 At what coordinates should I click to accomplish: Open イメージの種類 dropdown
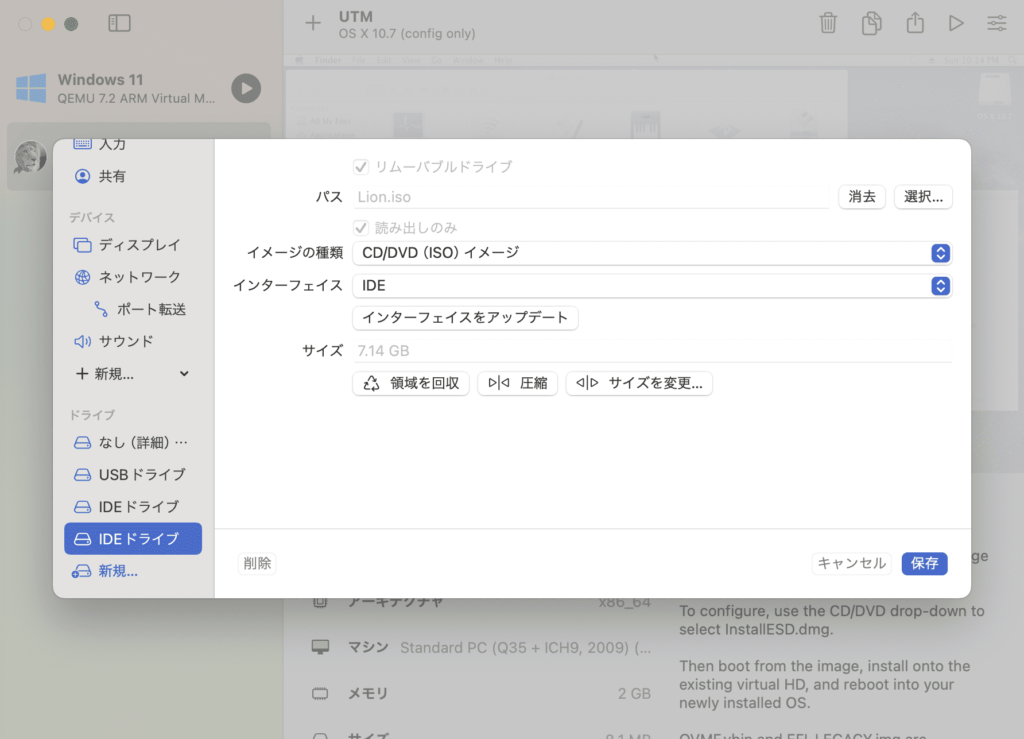tap(652, 253)
